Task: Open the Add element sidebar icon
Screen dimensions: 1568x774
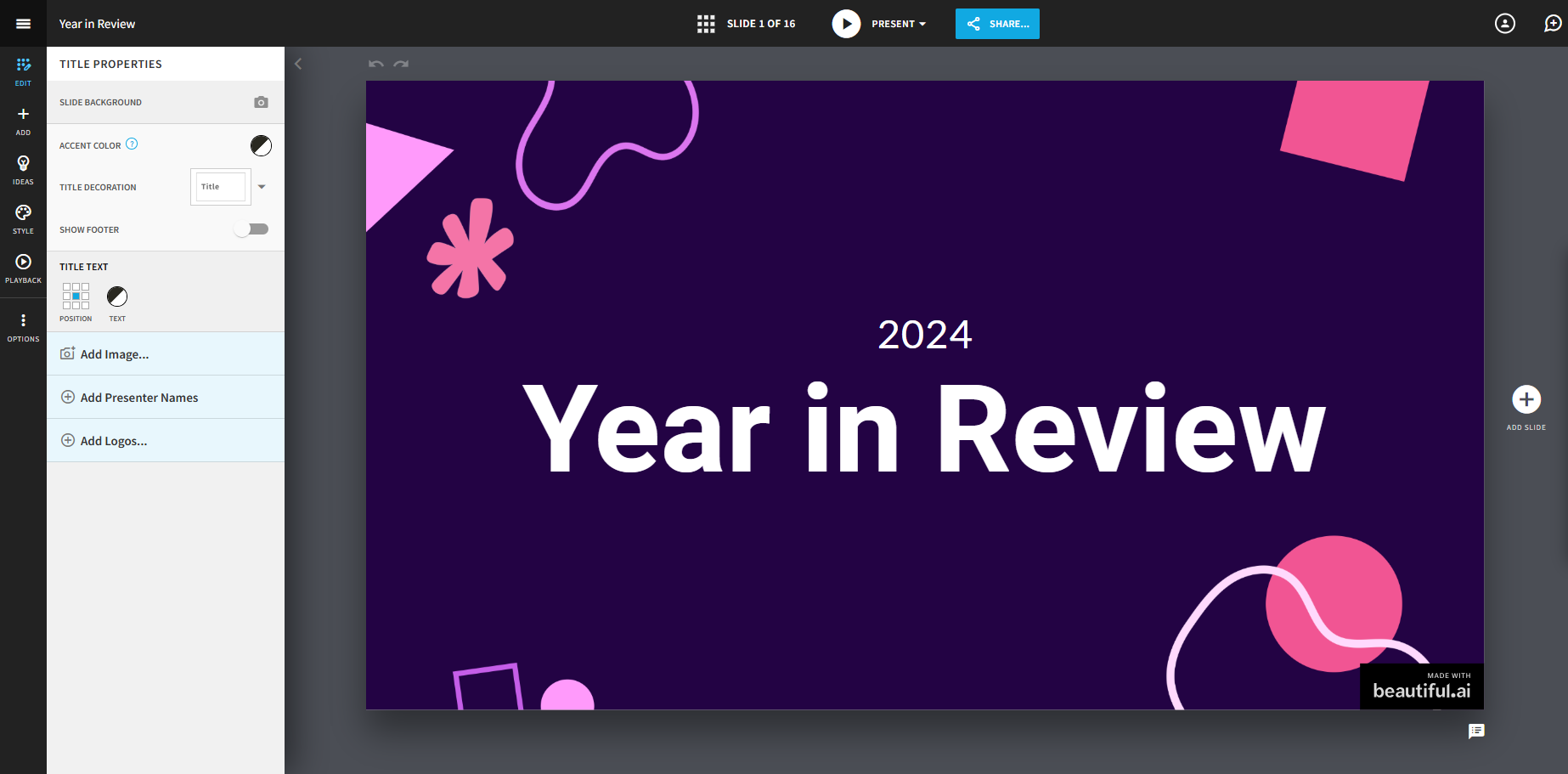Action: pos(23,119)
